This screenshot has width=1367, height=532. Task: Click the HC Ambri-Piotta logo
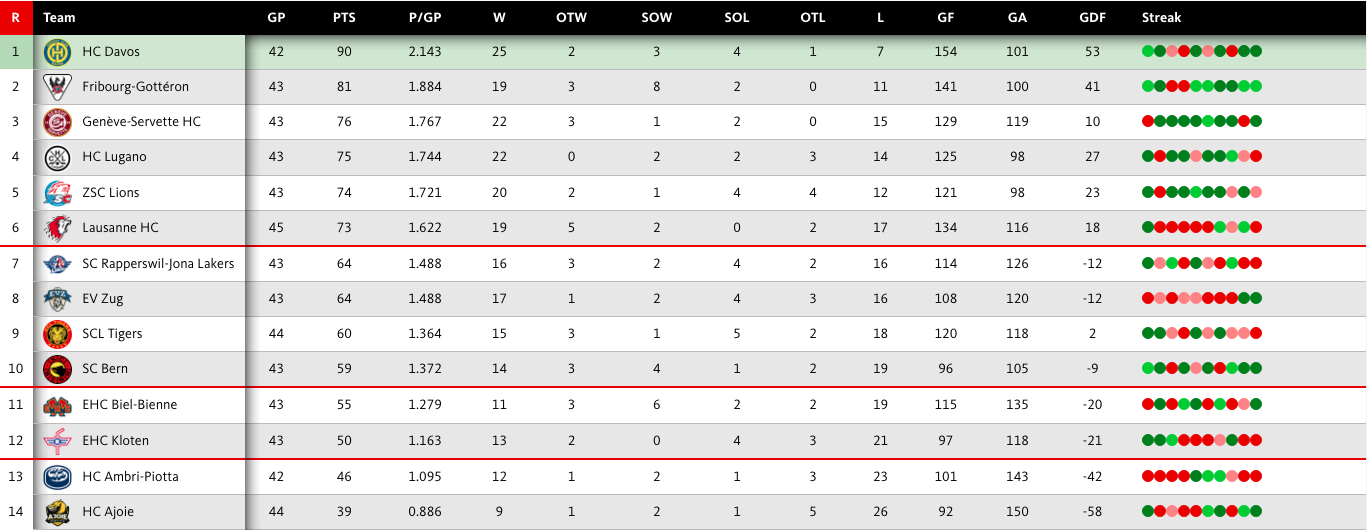coord(57,477)
